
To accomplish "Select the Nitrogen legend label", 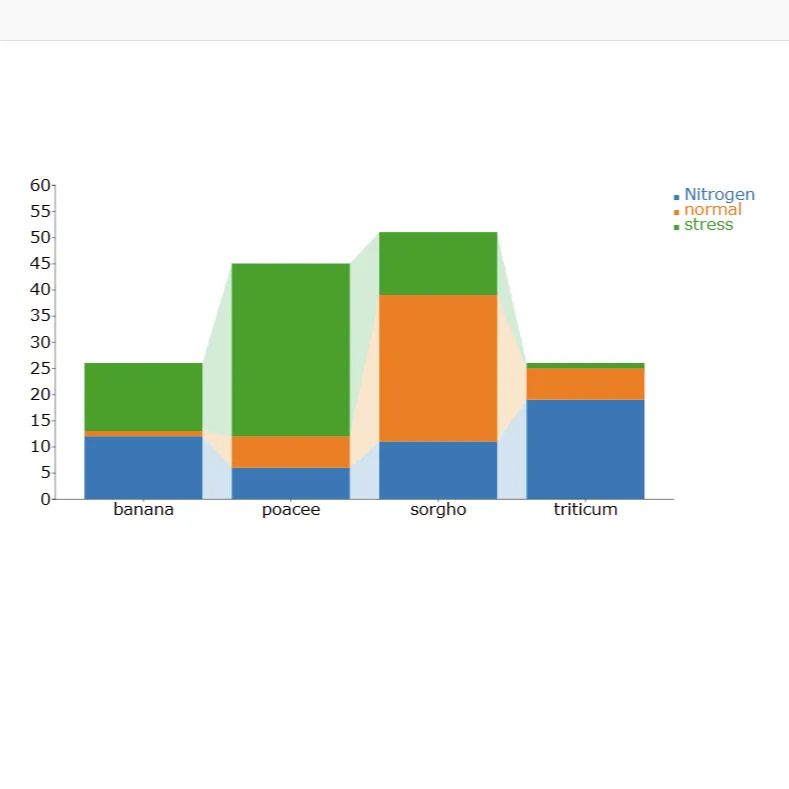I will [719, 195].
